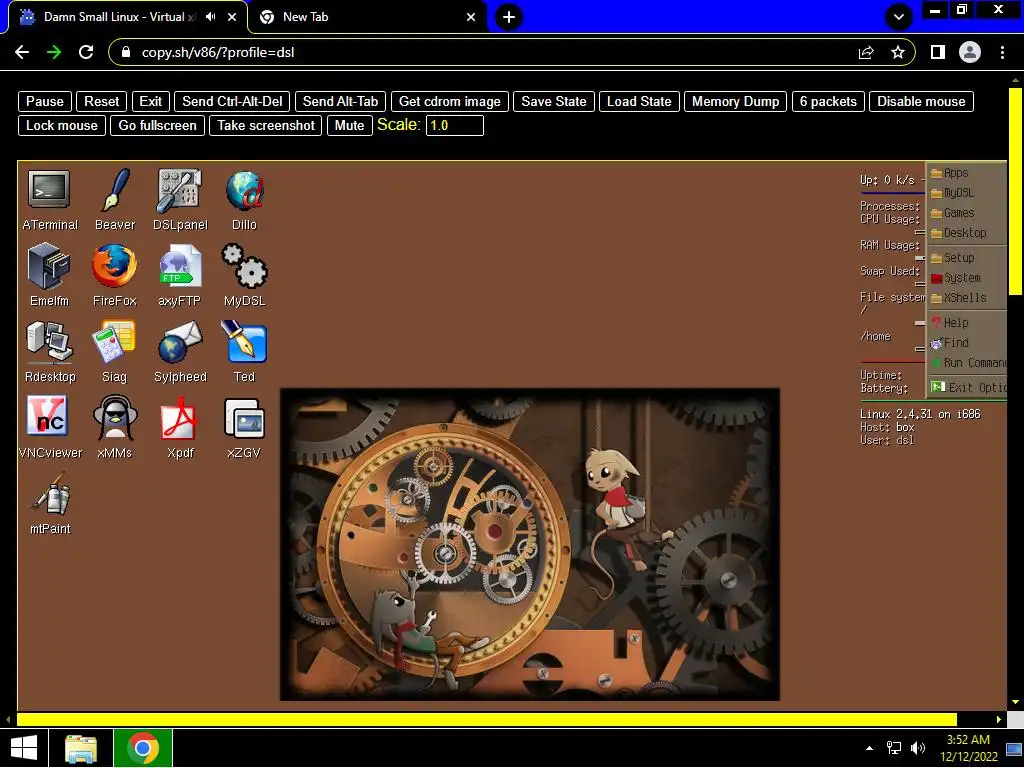Switch to the New Tab tab
This screenshot has height=768, width=1024.
point(366,17)
